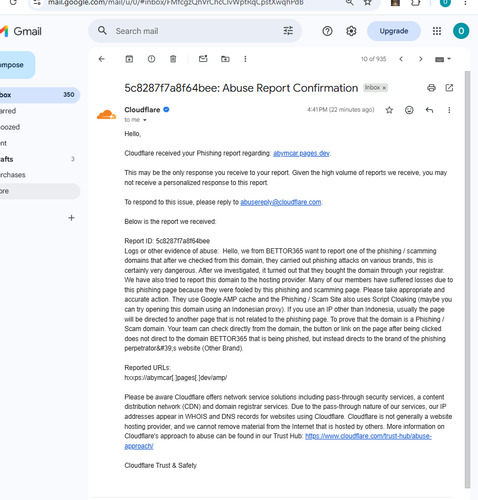Open the abymcar.pages.dev link
The width and height of the screenshot is (478, 500).
click(x=301, y=153)
